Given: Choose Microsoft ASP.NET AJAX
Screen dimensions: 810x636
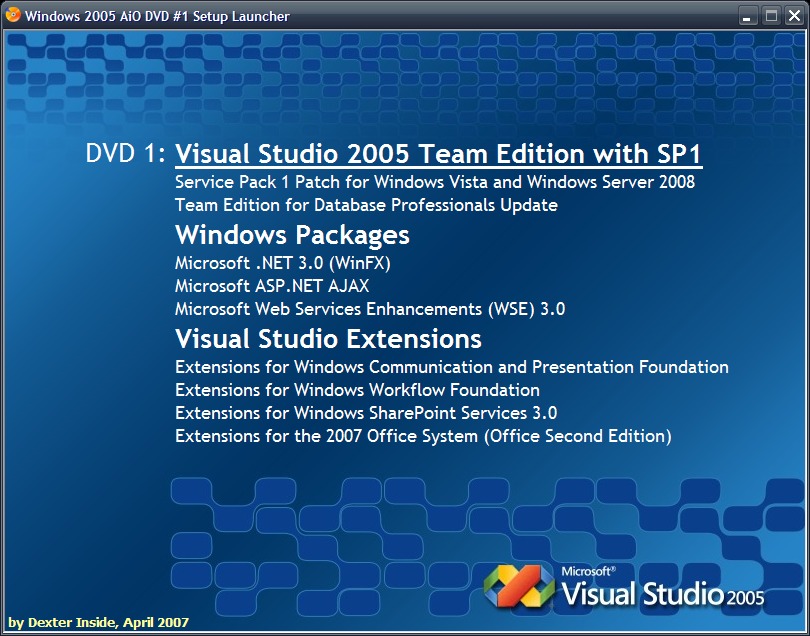Looking at the screenshot, I should tap(272, 286).
